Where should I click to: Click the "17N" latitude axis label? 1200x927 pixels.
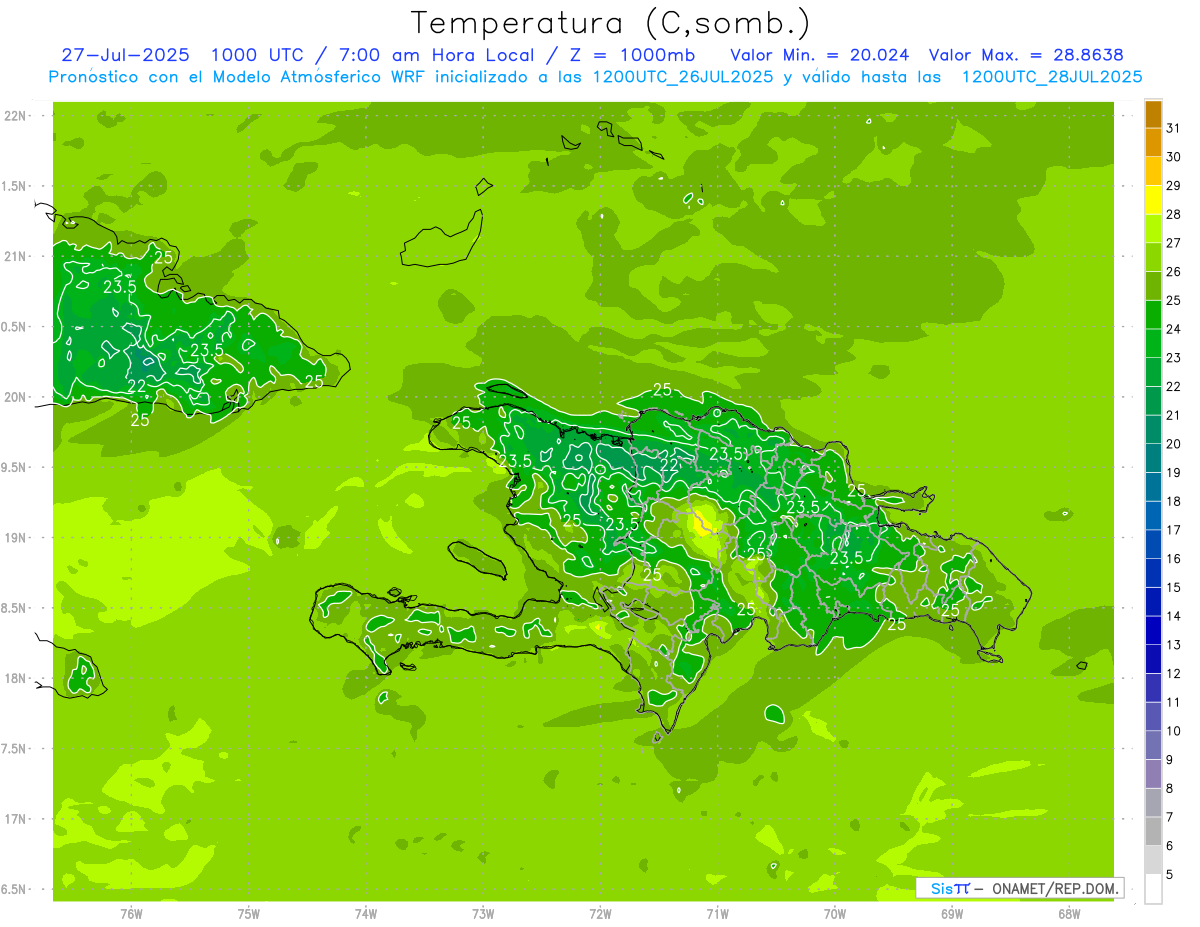click(x=14, y=819)
